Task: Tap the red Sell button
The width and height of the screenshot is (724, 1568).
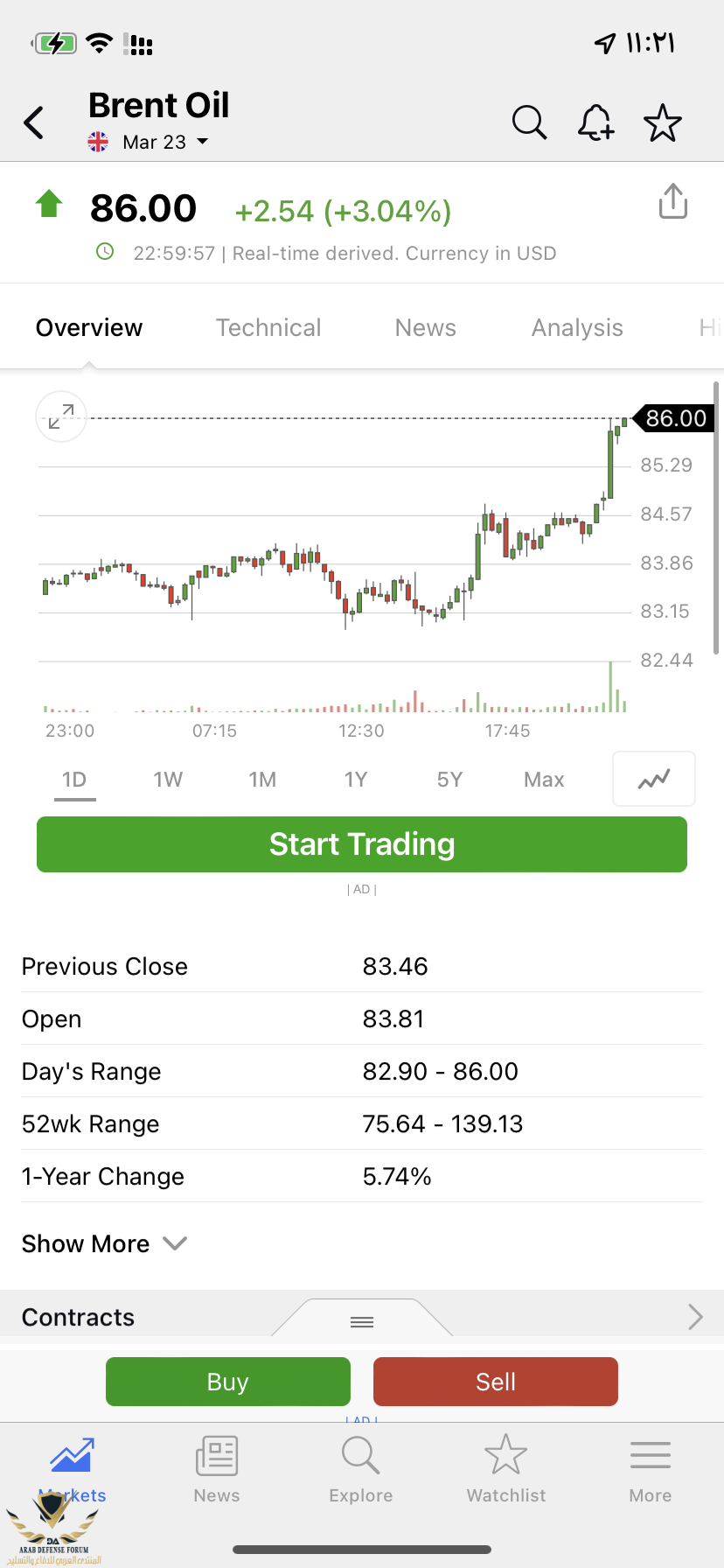Action: pos(496,1382)
